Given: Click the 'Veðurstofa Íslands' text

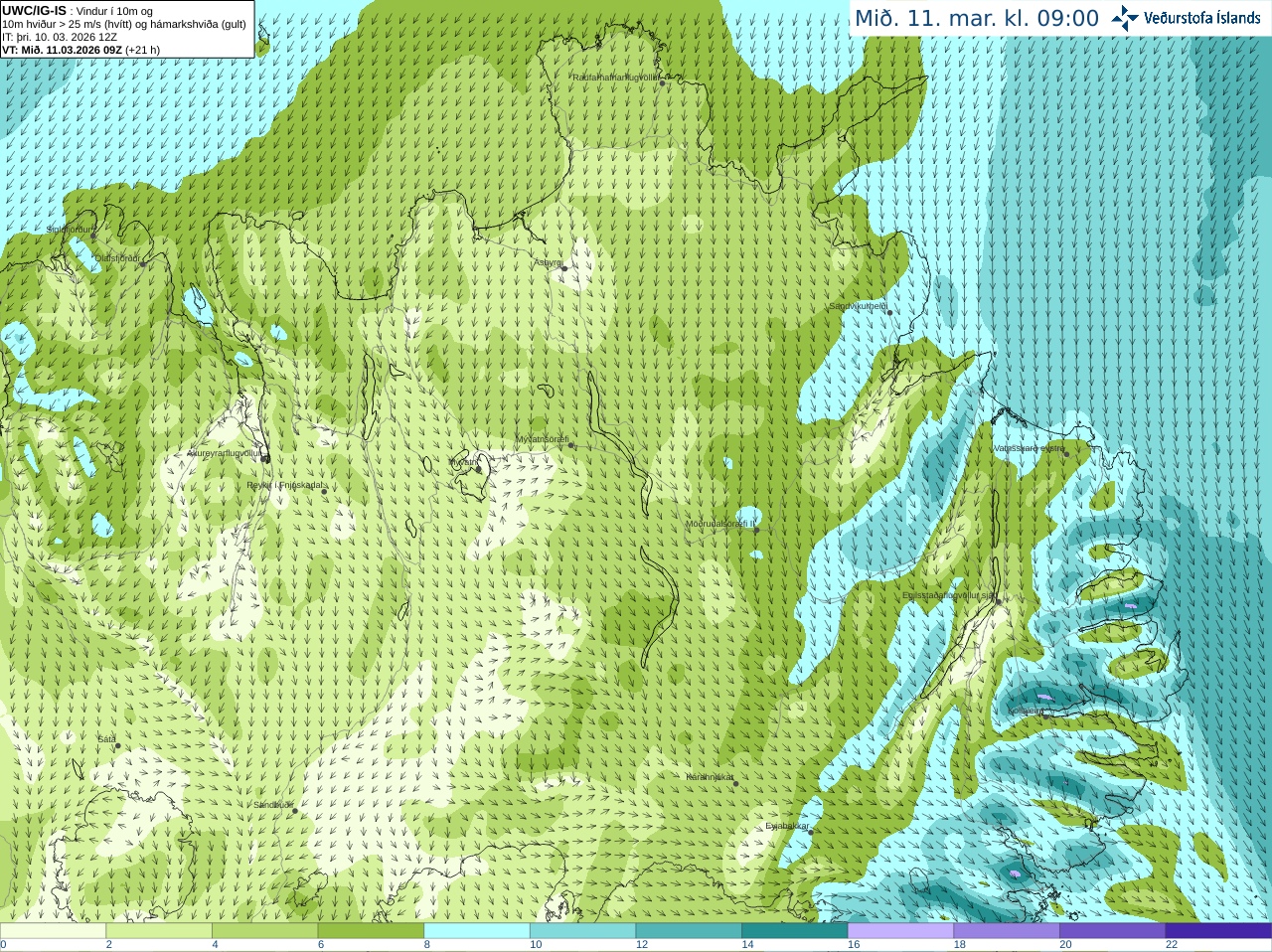Looking at the screenshot, I should click(1202, 18).
